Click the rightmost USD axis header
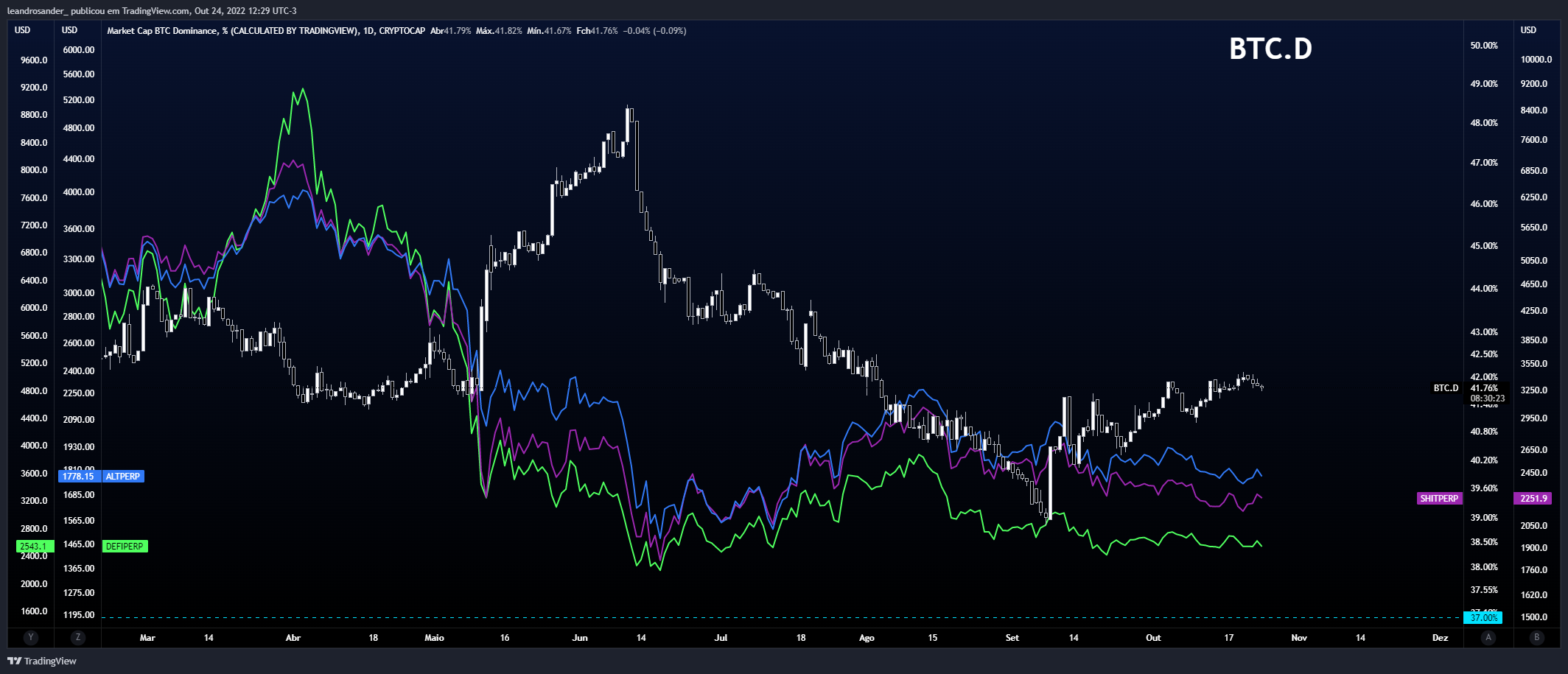 coord(1529,30)
